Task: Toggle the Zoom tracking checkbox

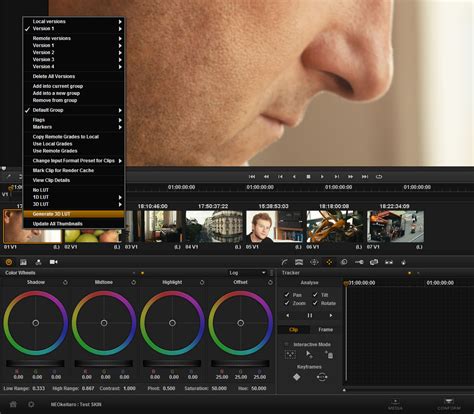Action: (287, 303)
